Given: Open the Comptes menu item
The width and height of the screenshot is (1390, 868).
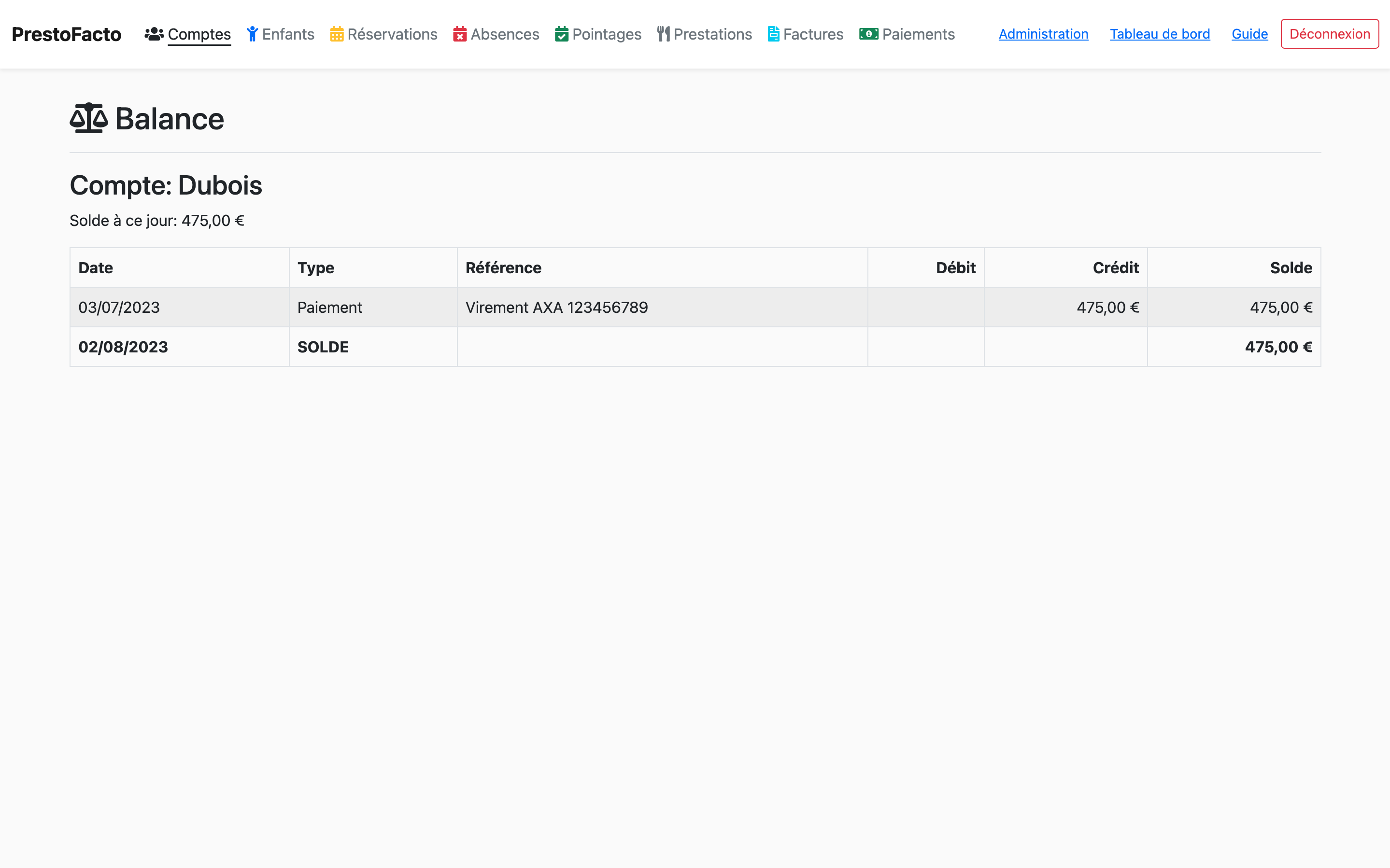Looking at the screenshot, I should [199, 34].
